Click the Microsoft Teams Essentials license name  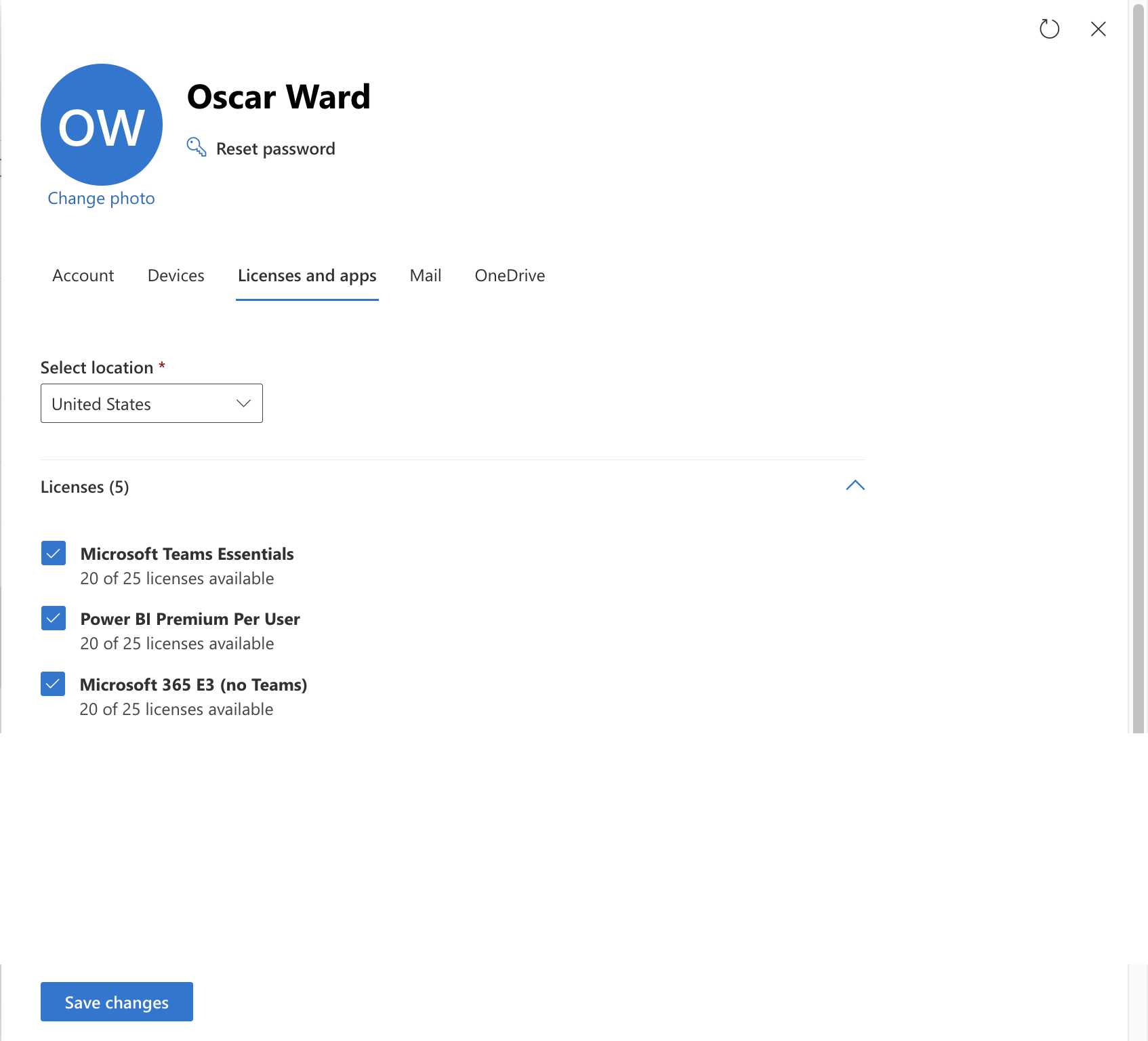[187, 554]
